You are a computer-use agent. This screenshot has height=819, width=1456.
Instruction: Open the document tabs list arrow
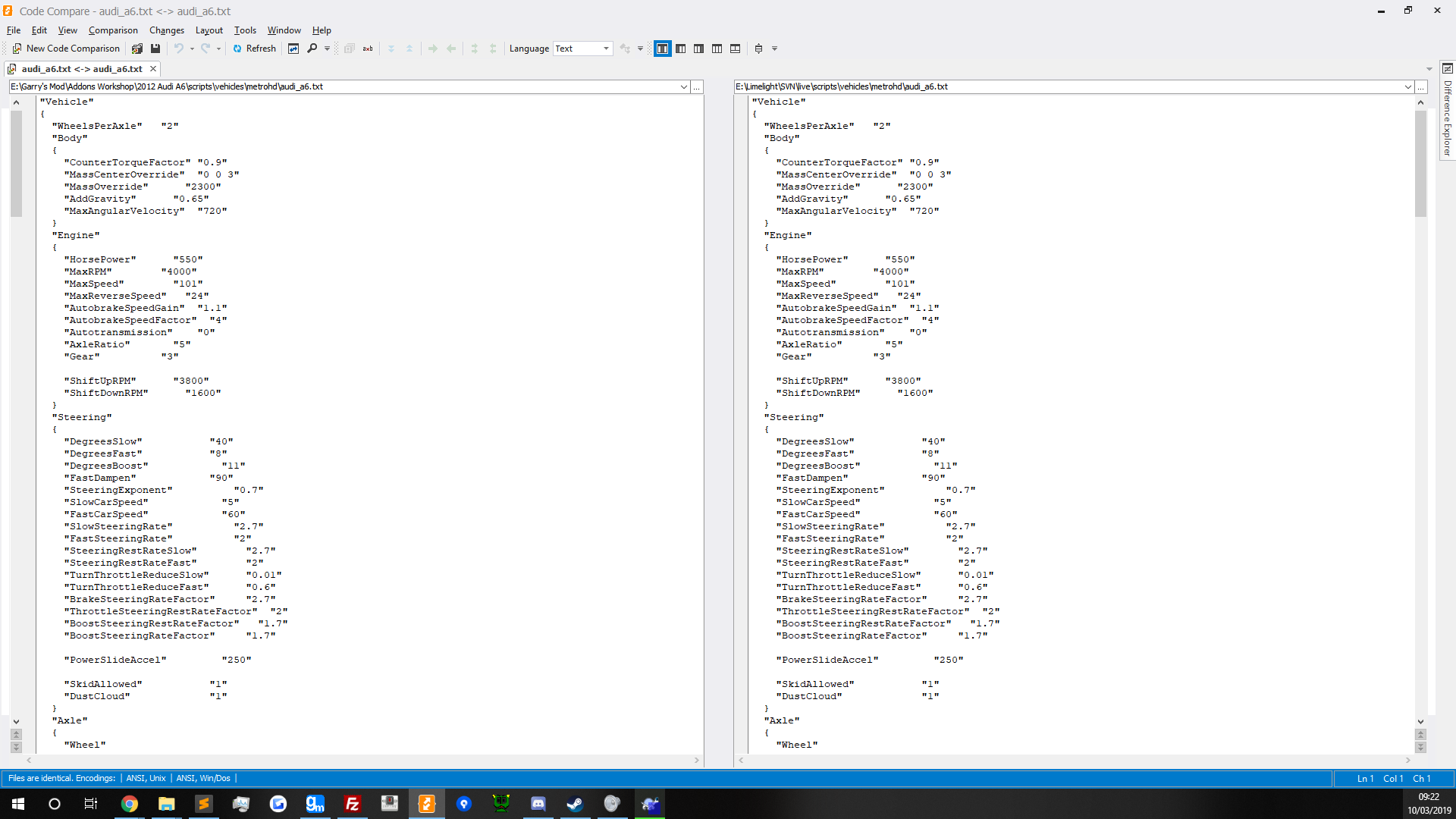(x=1429, y=69)
